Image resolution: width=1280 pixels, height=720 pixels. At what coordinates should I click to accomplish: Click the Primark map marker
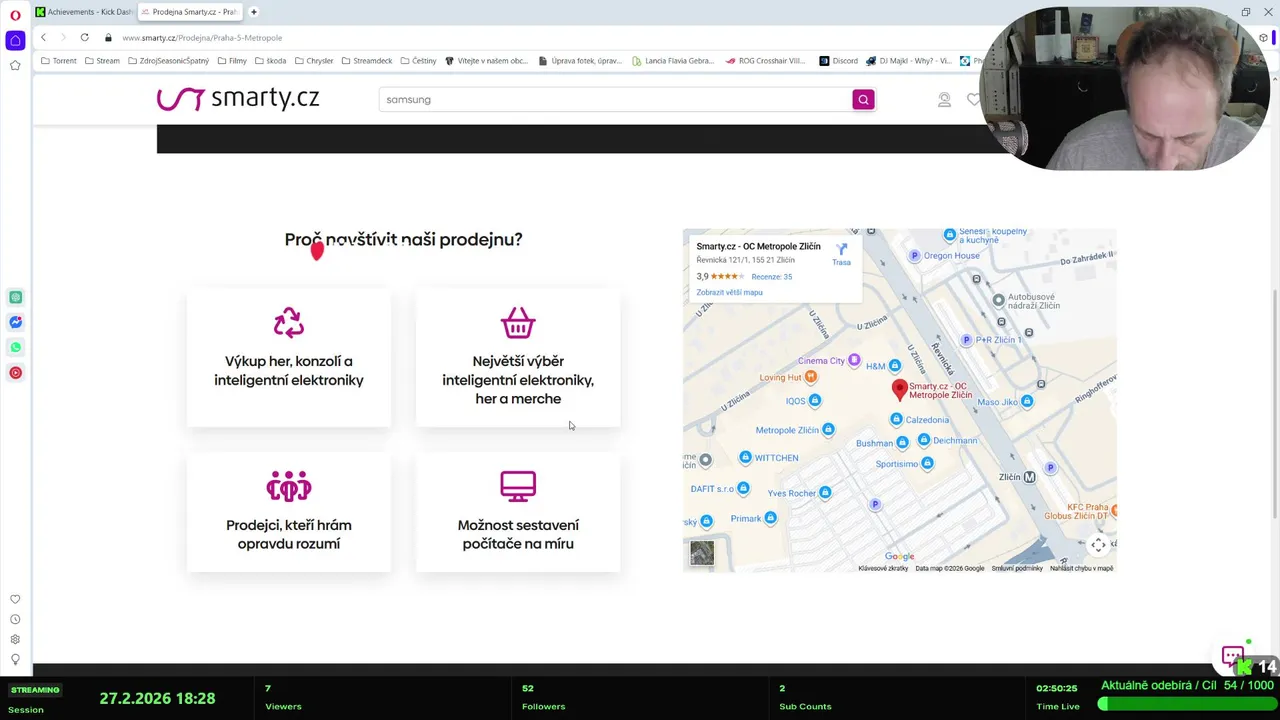(770, 518)
